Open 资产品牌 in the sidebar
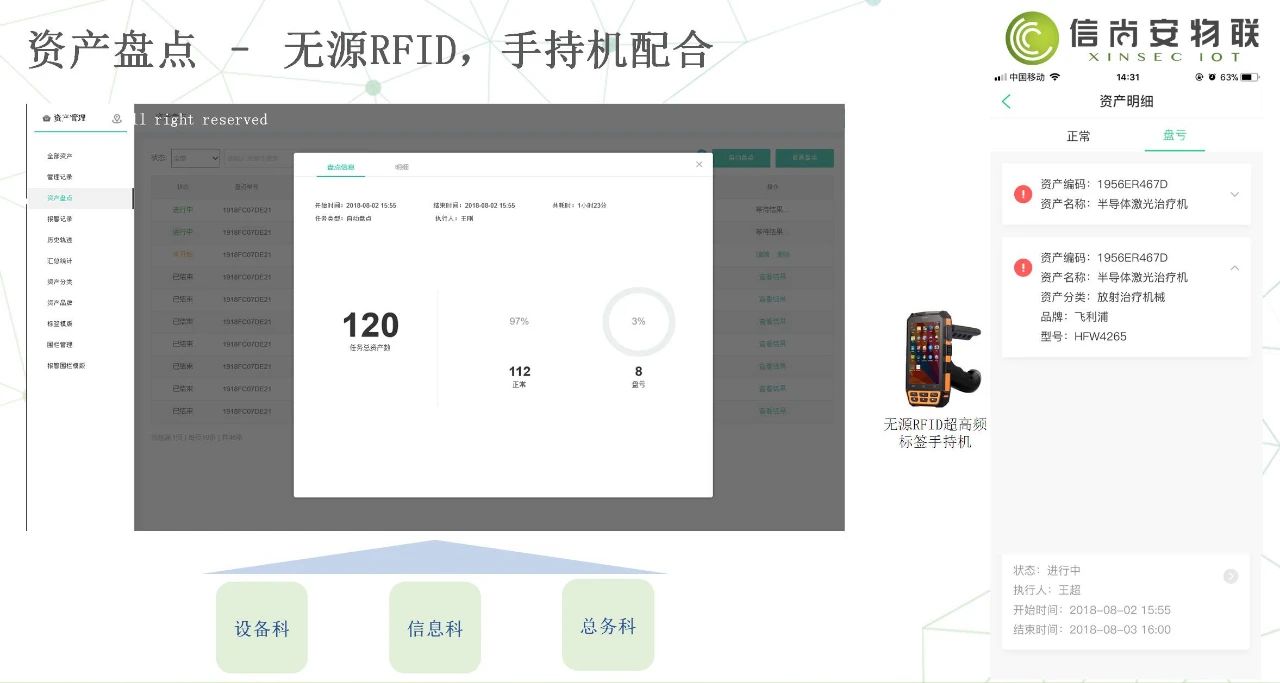Screen dimensions: 1280x683 click(x=60, y=303)
